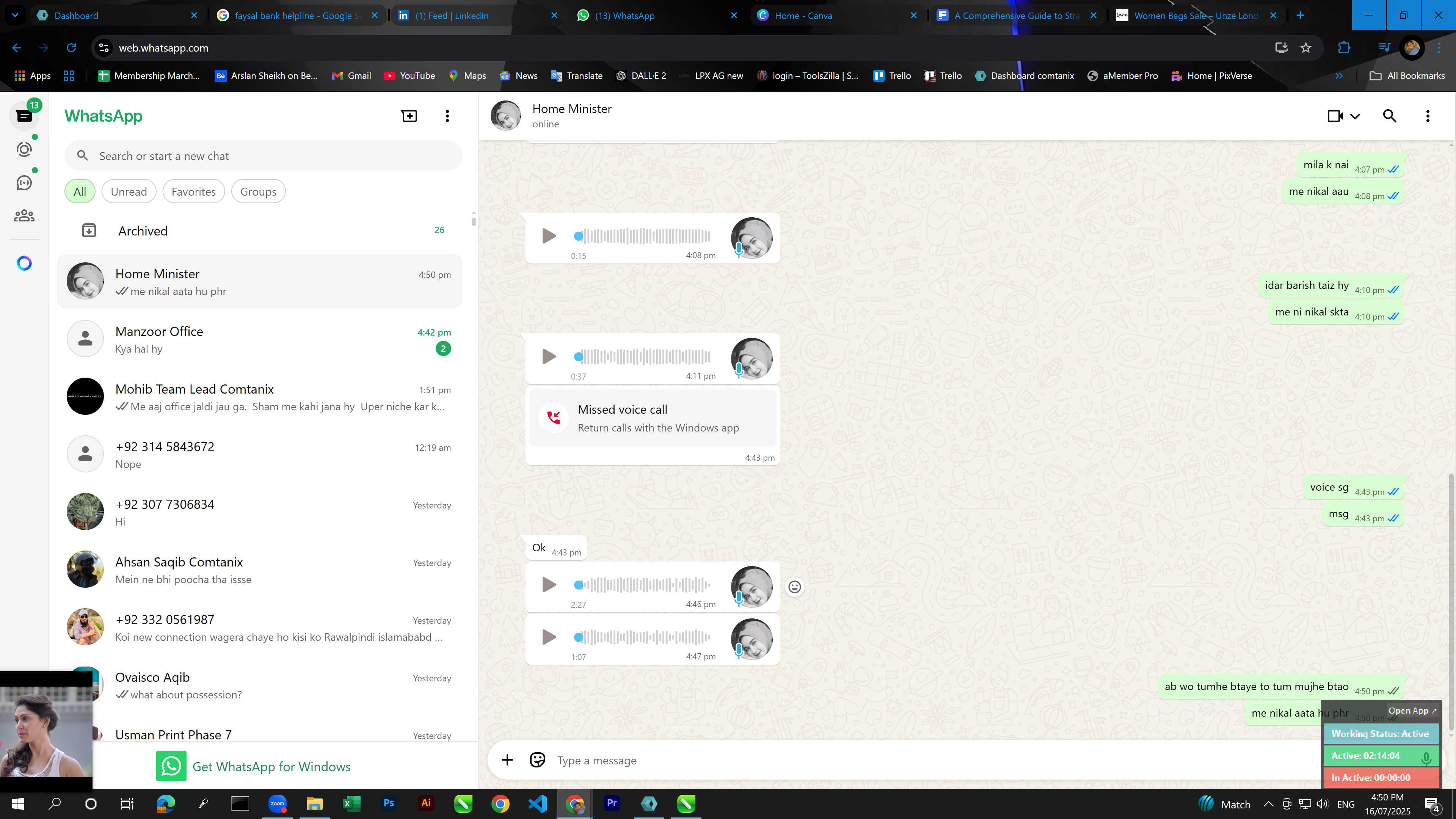The image size is (1456, 819).
Task: Play the 2:27 voice message
Action: 548,584
